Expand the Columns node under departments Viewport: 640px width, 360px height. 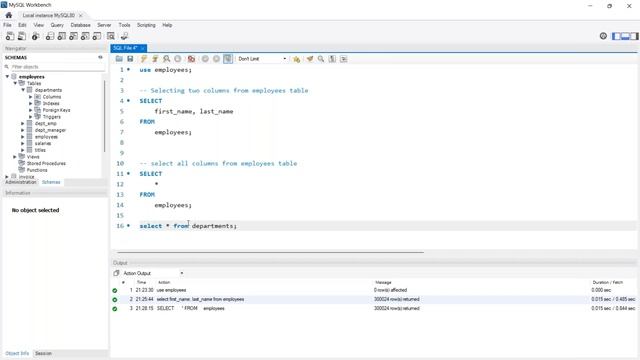coord(31,97)
